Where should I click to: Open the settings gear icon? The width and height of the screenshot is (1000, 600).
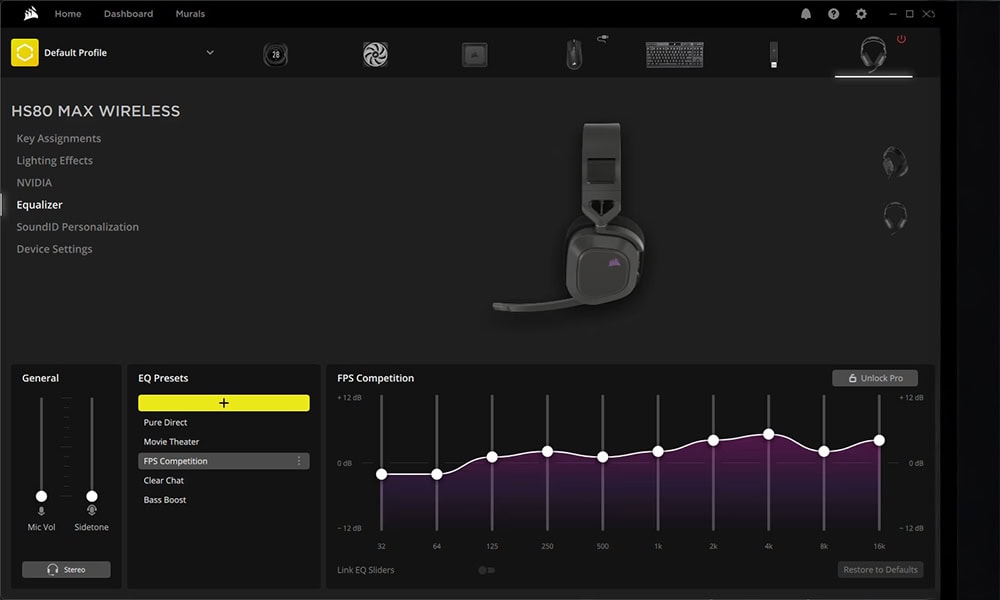coord(861,14)
